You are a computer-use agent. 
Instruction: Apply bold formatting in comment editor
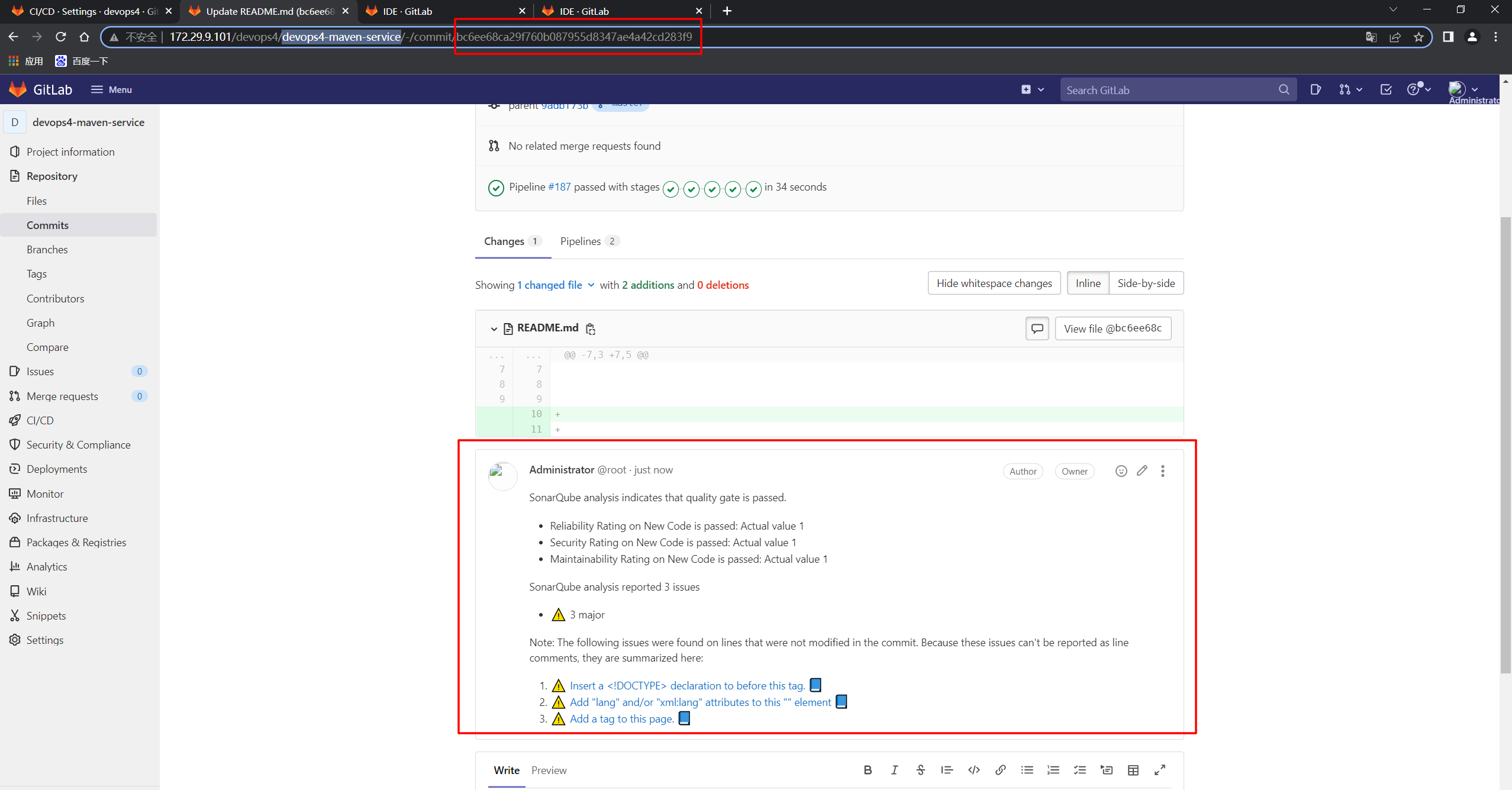coord(868,769)
